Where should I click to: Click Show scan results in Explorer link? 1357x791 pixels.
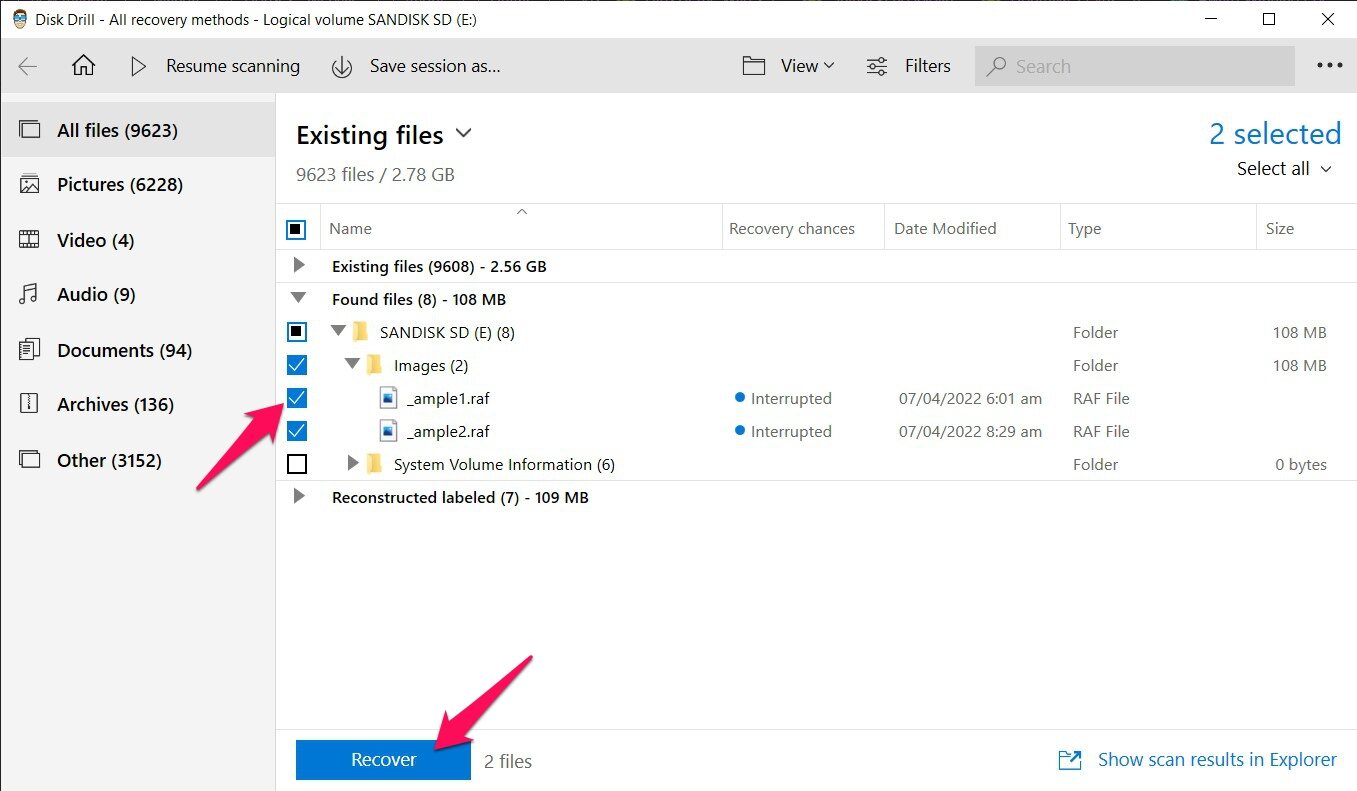tap(1217, 760)
